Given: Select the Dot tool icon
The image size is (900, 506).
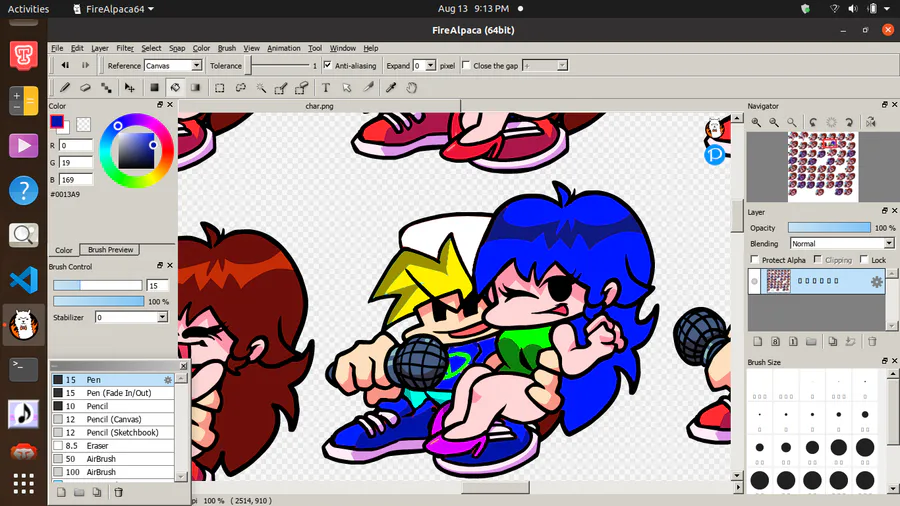Looking at the screenshot, I should [x=106, y=88].
